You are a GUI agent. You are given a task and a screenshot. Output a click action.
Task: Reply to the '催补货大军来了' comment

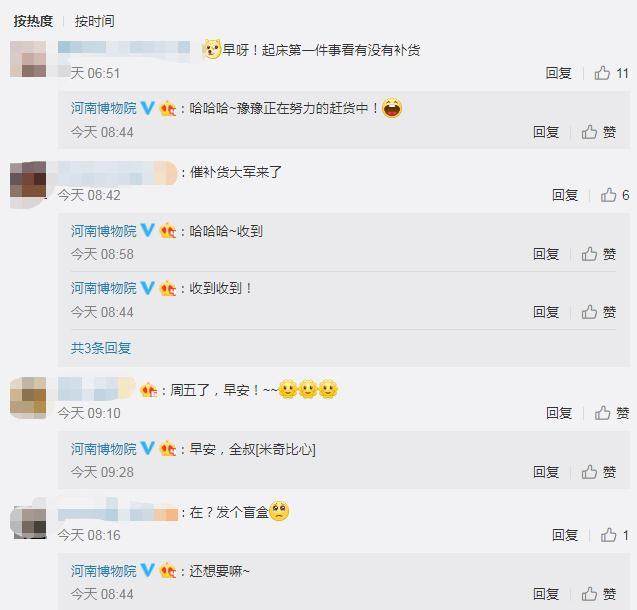tap(565, 195)
